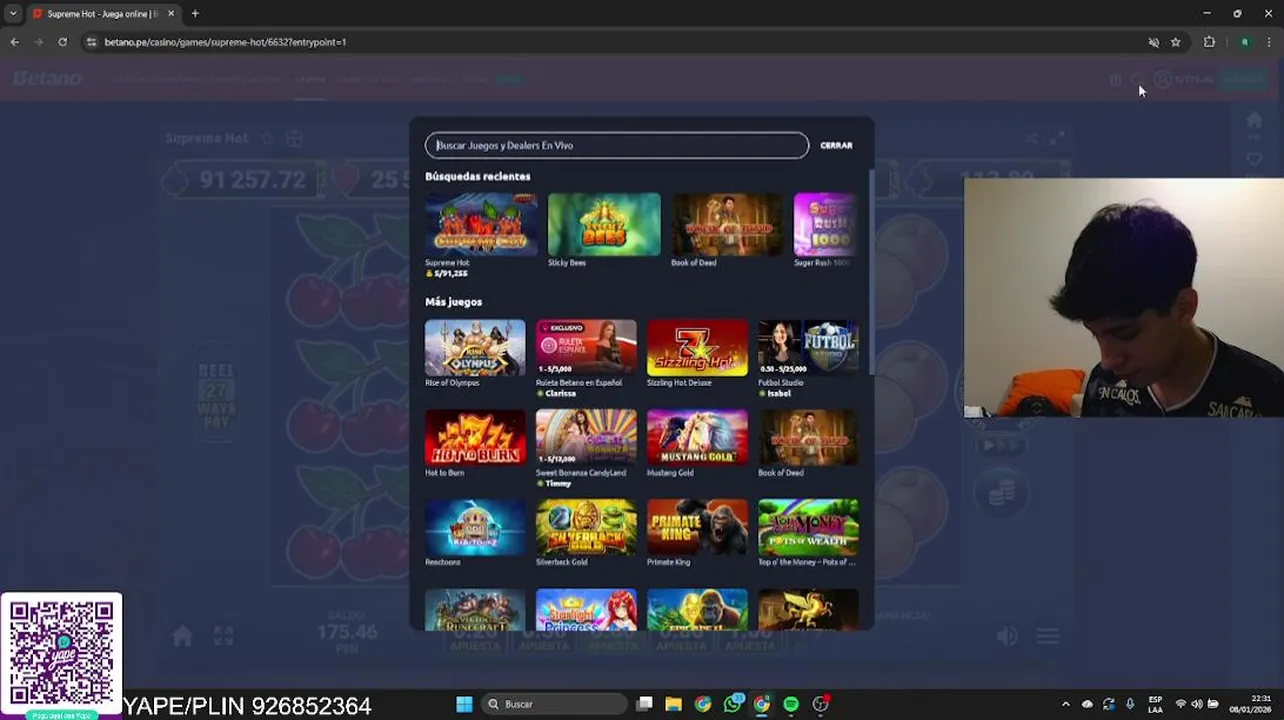The width and height of the screenshot is (1284, 720).
Task: Click the home icon in the game bar
Action: tap(182, 637)
